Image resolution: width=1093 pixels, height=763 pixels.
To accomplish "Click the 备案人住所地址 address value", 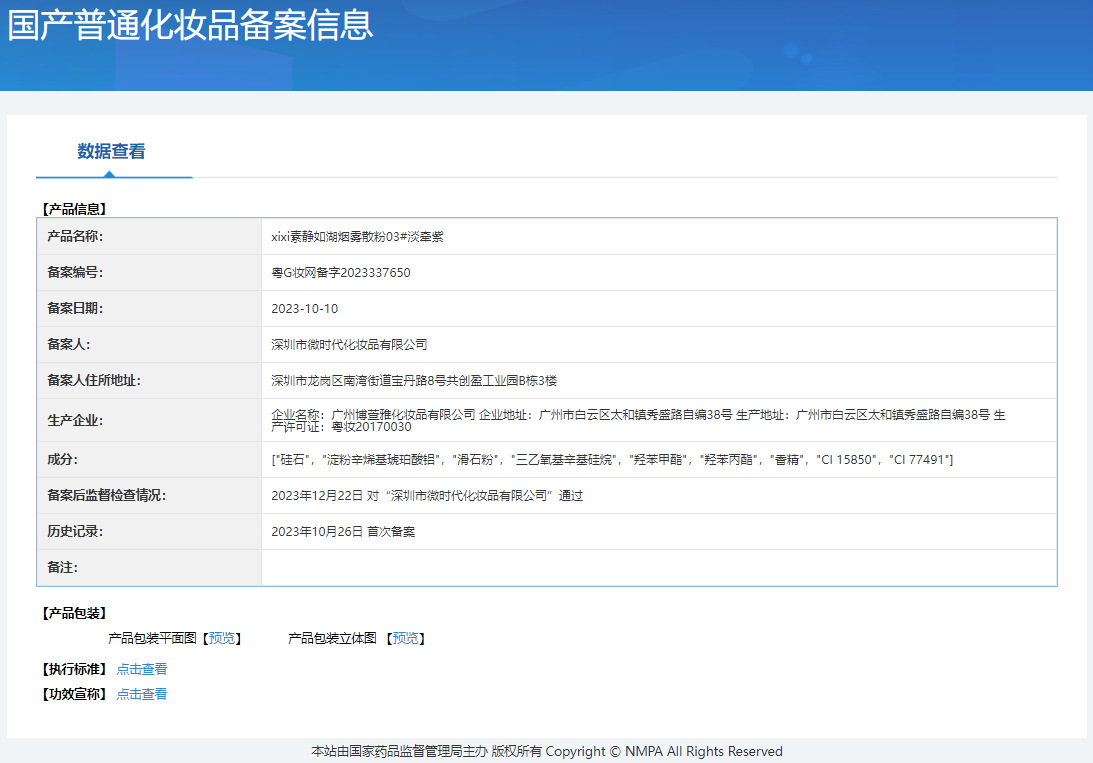I will pos(414,381).
